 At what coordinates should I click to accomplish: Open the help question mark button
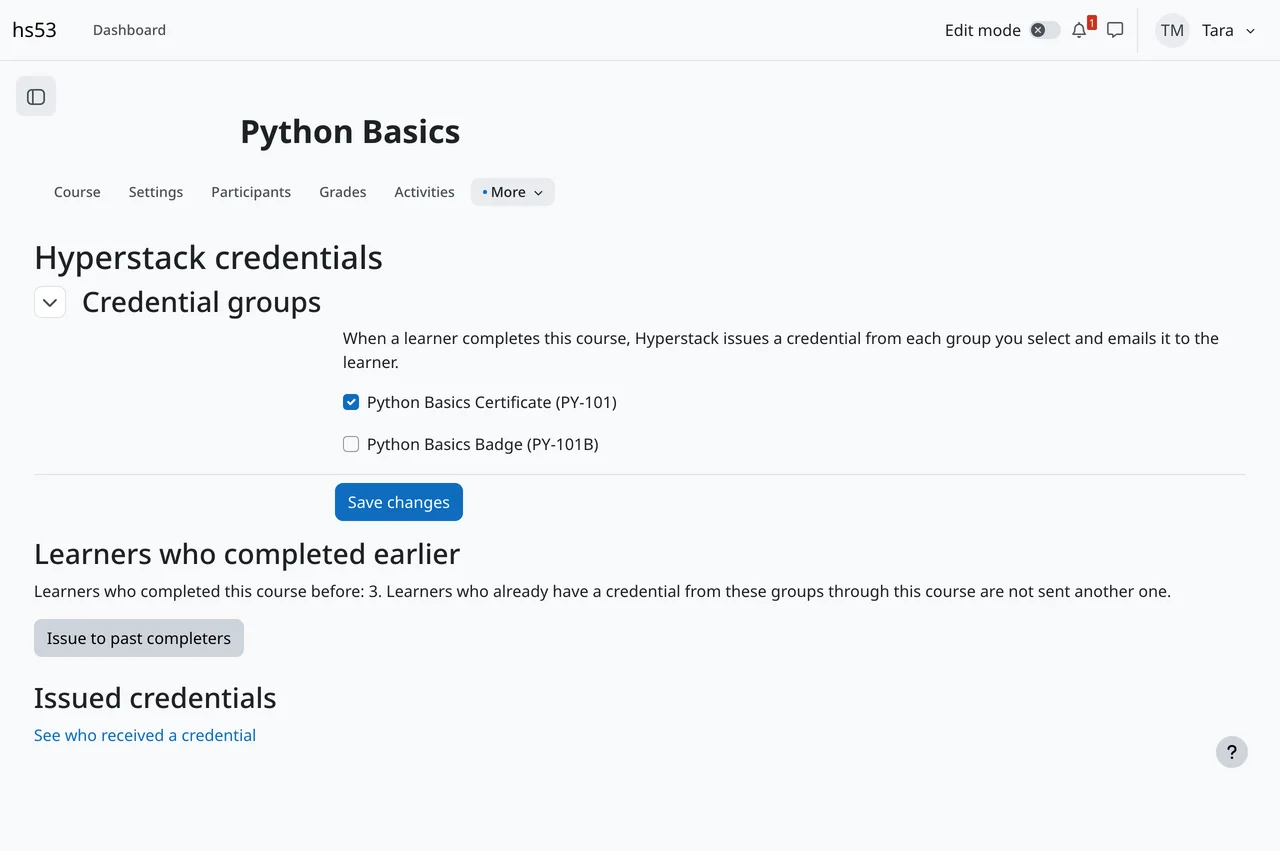1232,752
